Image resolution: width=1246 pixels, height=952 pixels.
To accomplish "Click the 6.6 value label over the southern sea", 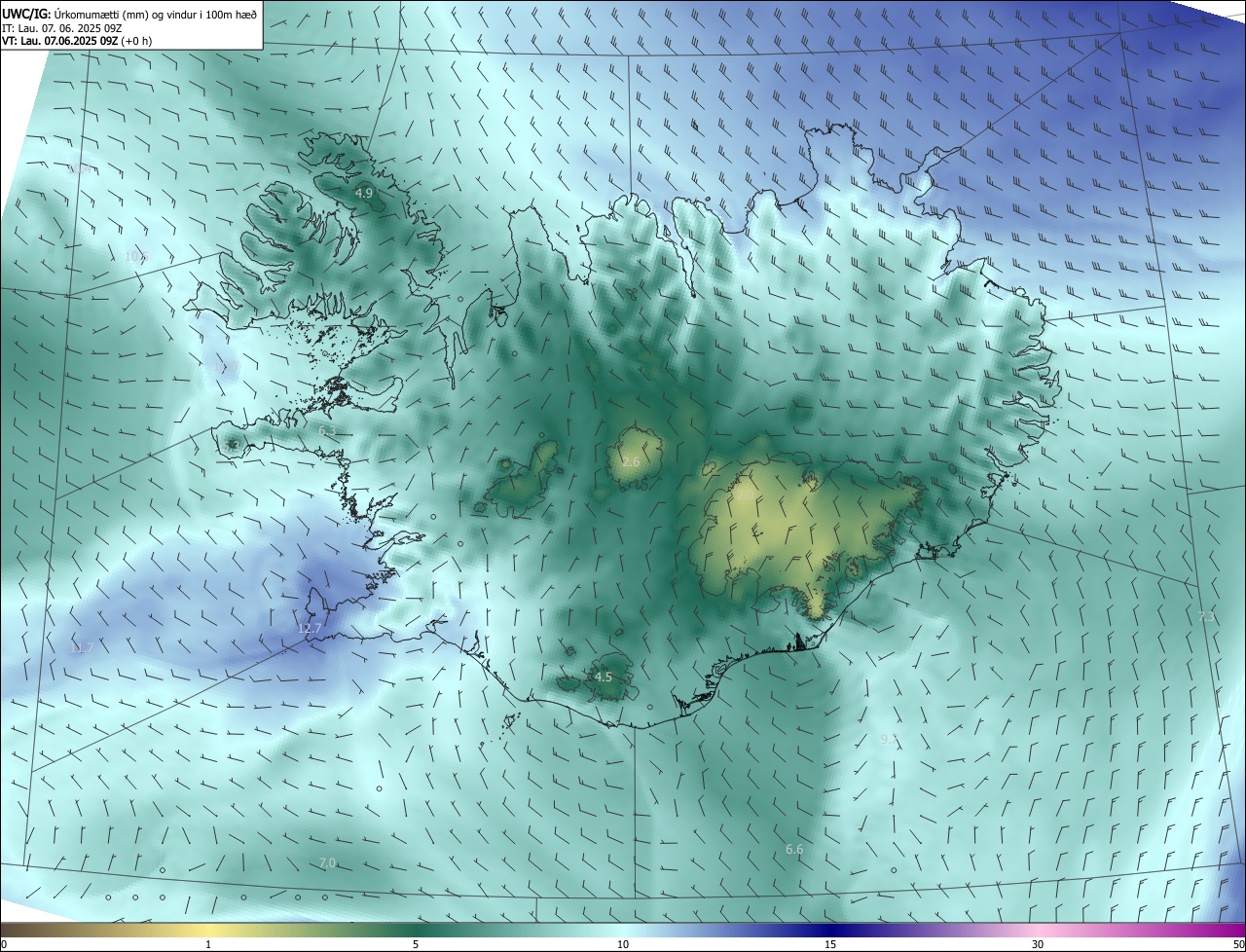I will point(794,850).
